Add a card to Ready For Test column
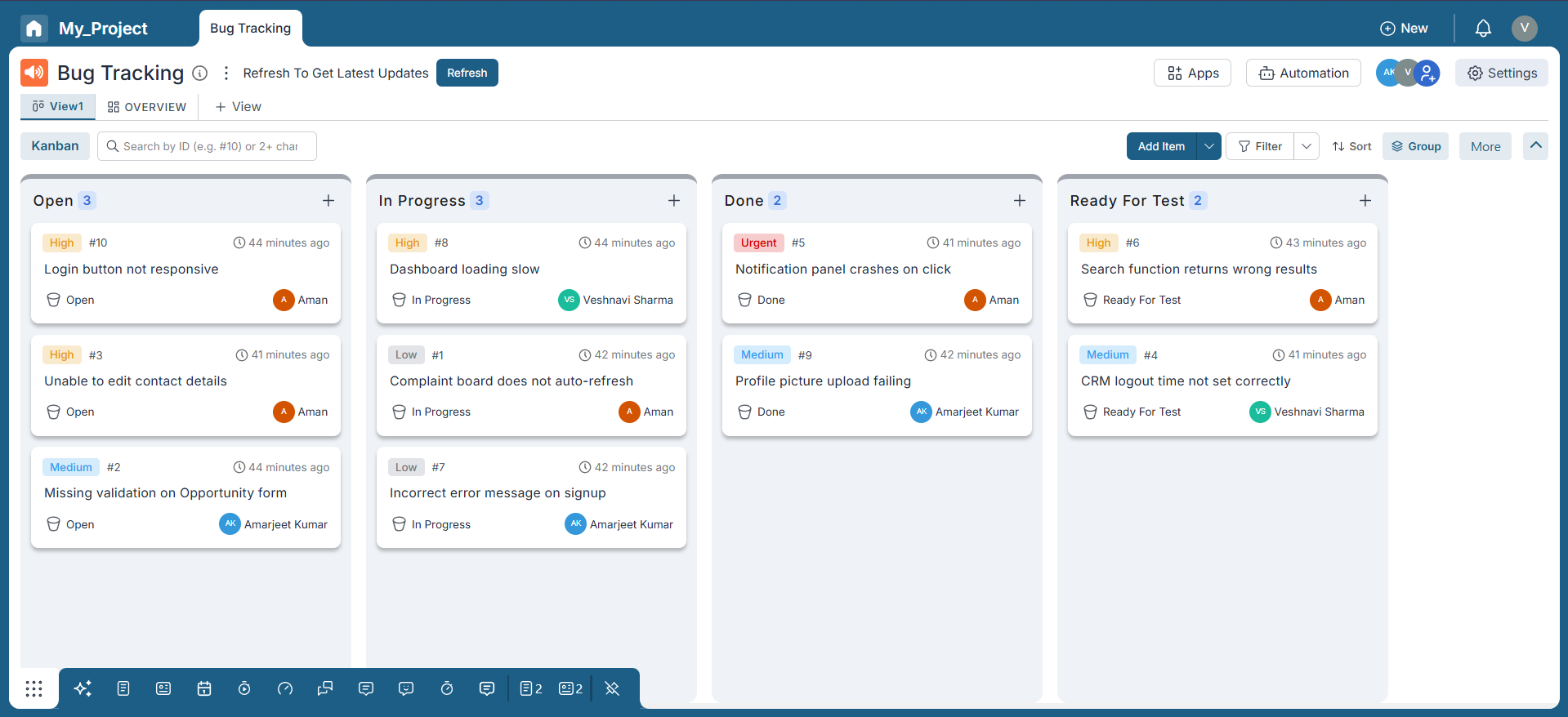 pyautogui.click(x=1365, y=201)
